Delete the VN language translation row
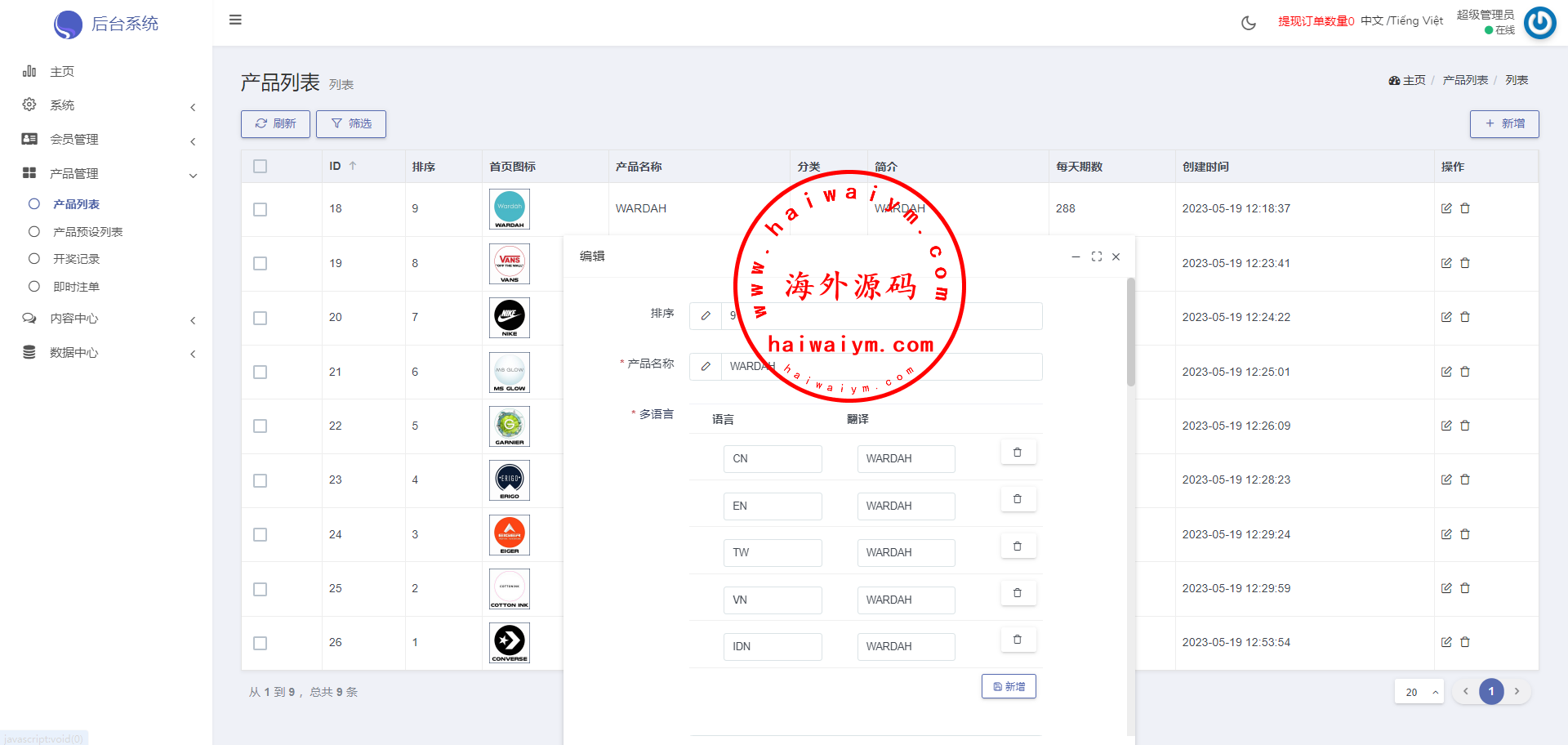This screenshot has width=1568, height=745. [x=1018, y=593]
